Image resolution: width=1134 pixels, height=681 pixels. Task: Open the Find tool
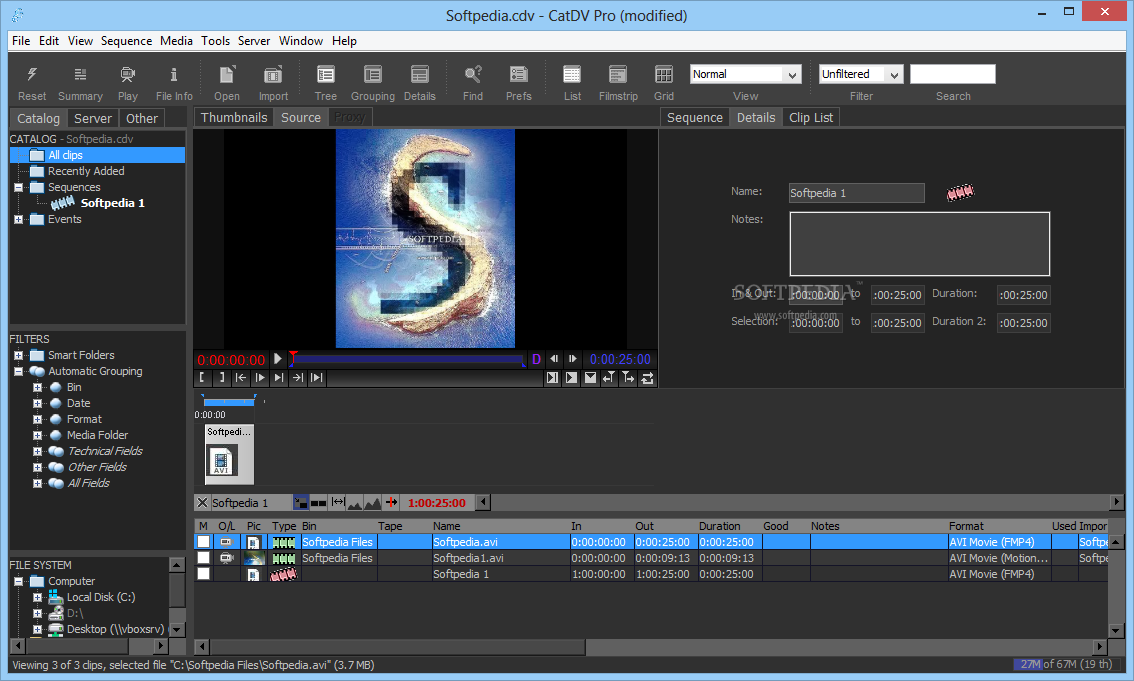[473, 74]
